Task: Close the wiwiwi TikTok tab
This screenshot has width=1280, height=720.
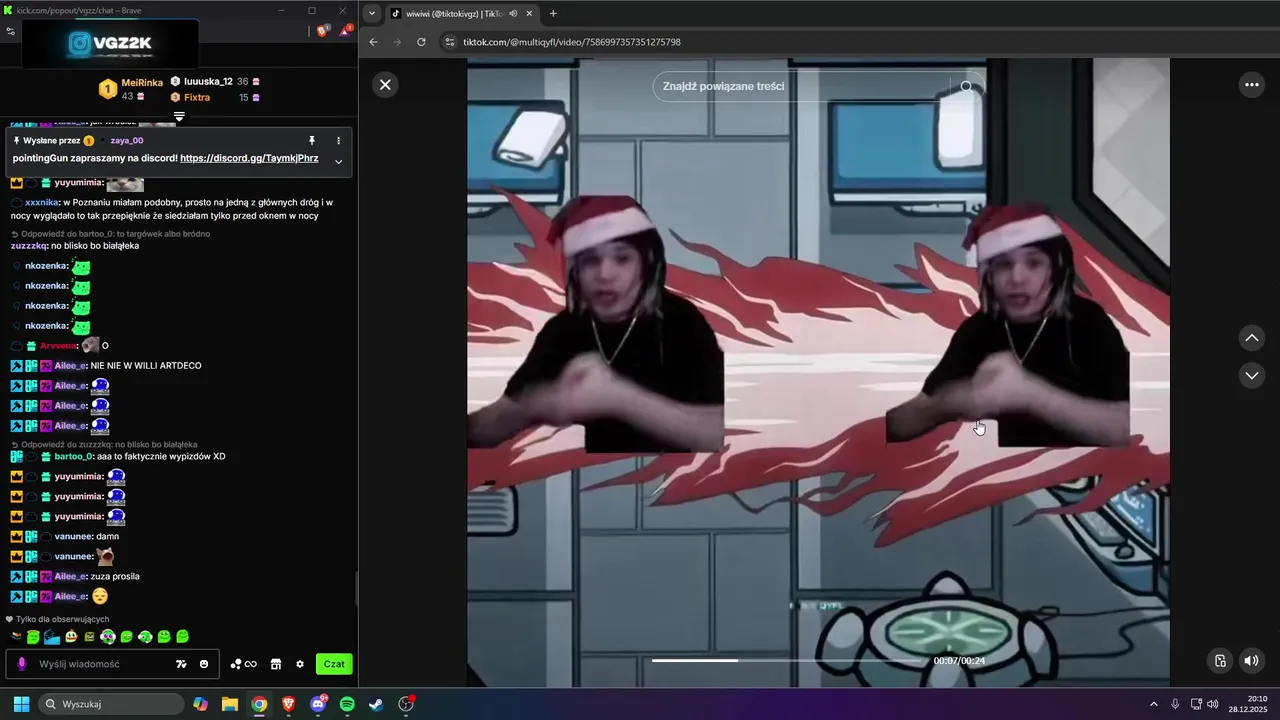Action: (x=529, y=14)
